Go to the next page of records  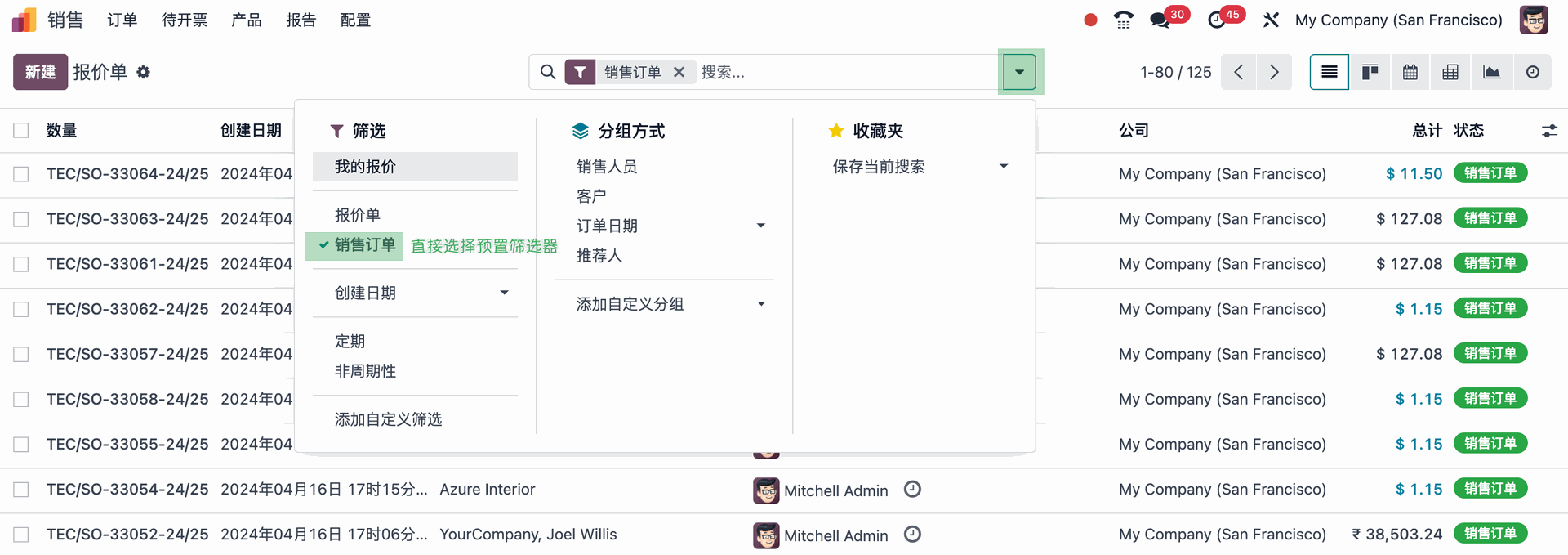[x=1274, y=72]
